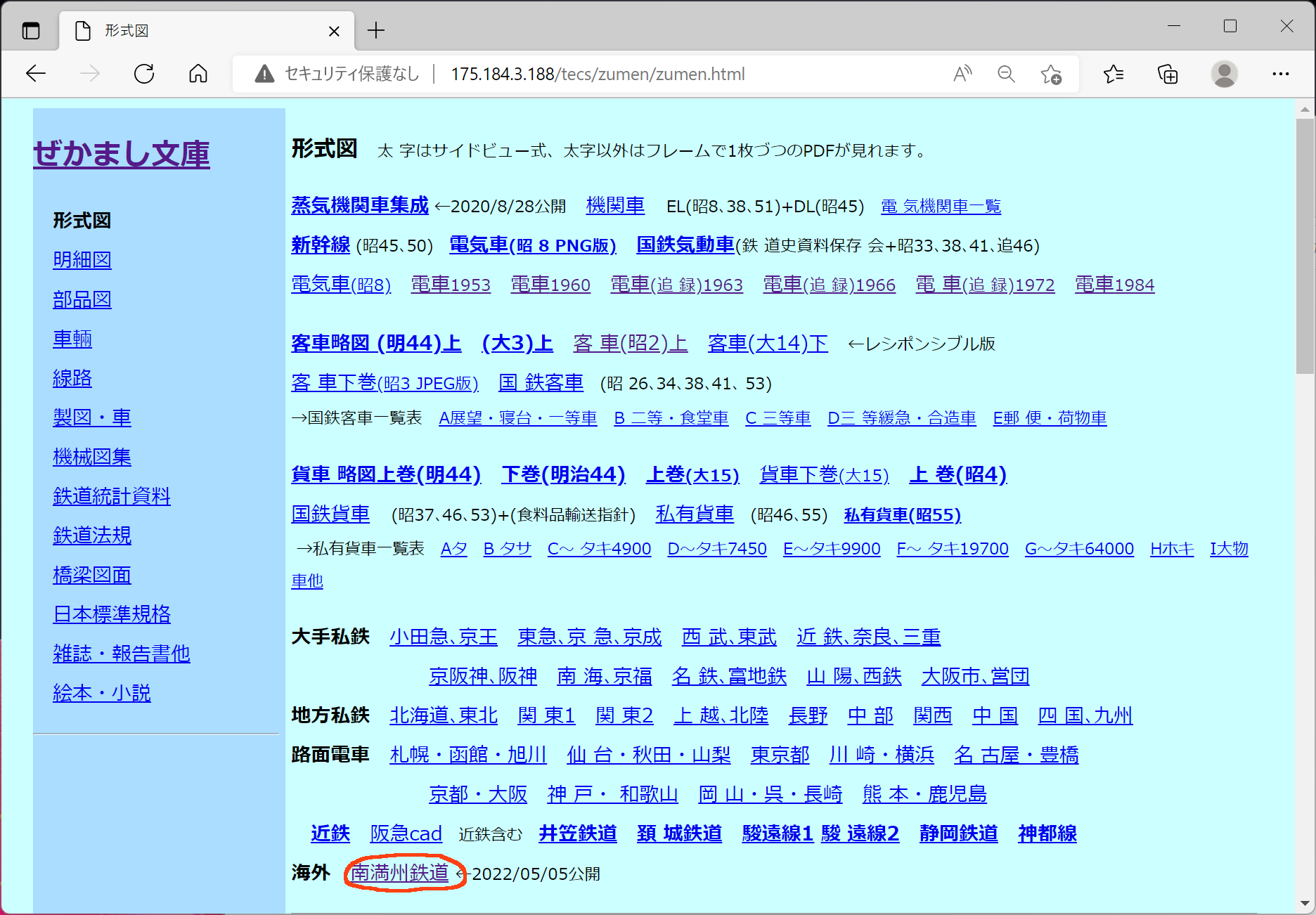Click the browser Back arrow

point(36,74)
